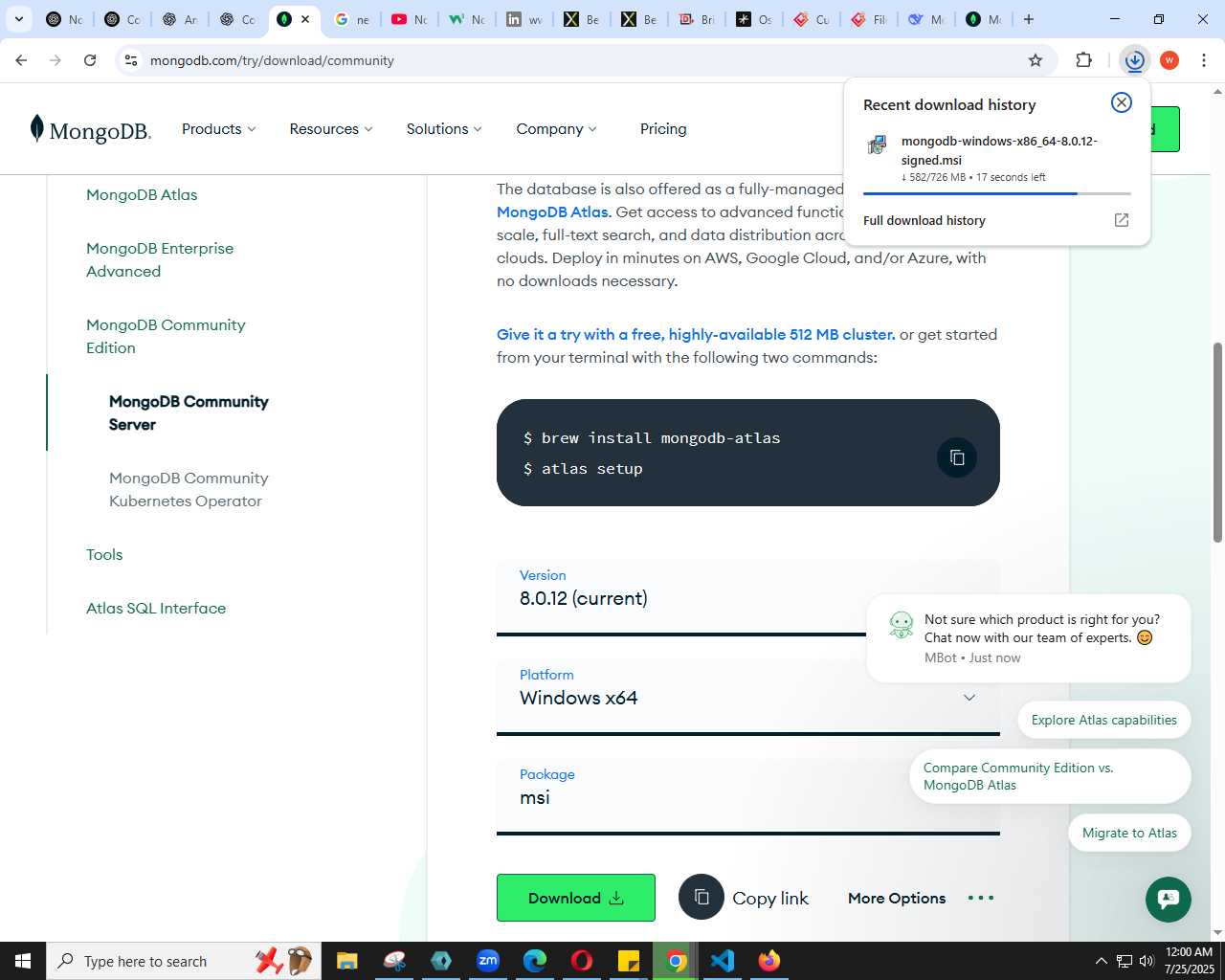Expand the Products menu
Image resolution: width=1225 pixels, height=980 pixels.
tap(219, 129)
